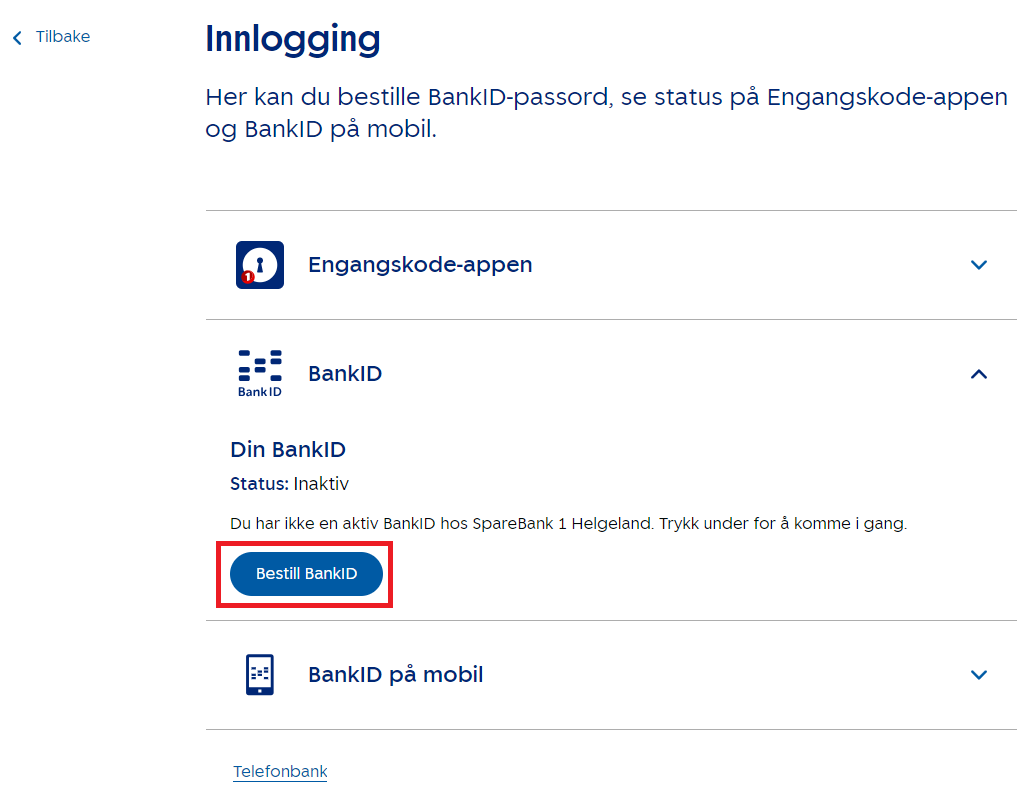Click the SpareBank 1 Helgeland notice text
Viewport: 1036px width, 795px height.
[568, 524]
